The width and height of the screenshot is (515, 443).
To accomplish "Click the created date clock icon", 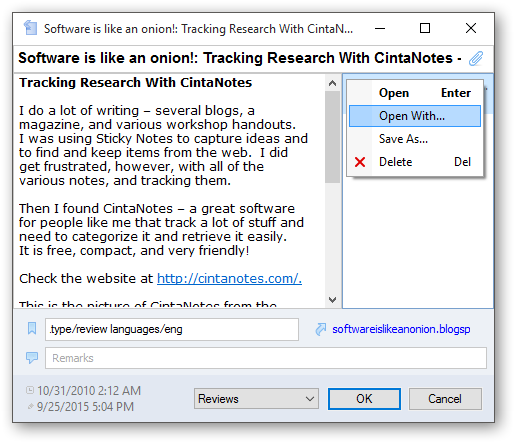I will pyautogui.click(x=30, y=390).
